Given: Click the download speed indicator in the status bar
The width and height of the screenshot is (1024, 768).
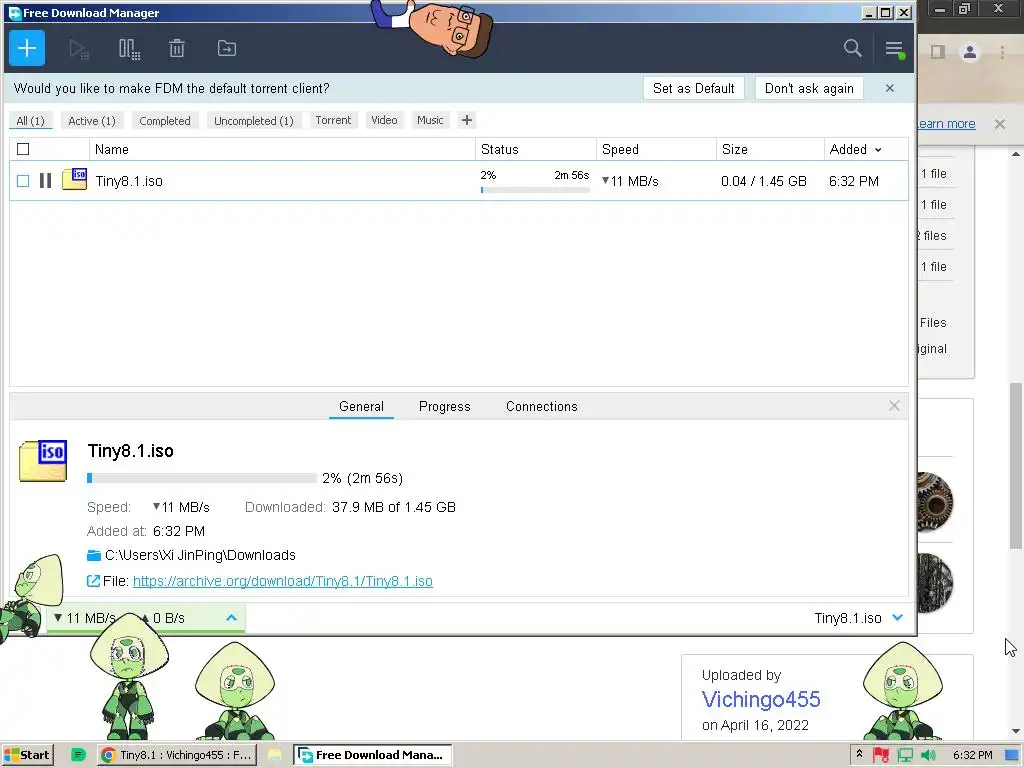Looking at the screenshot, I should (x=85, y=618).
